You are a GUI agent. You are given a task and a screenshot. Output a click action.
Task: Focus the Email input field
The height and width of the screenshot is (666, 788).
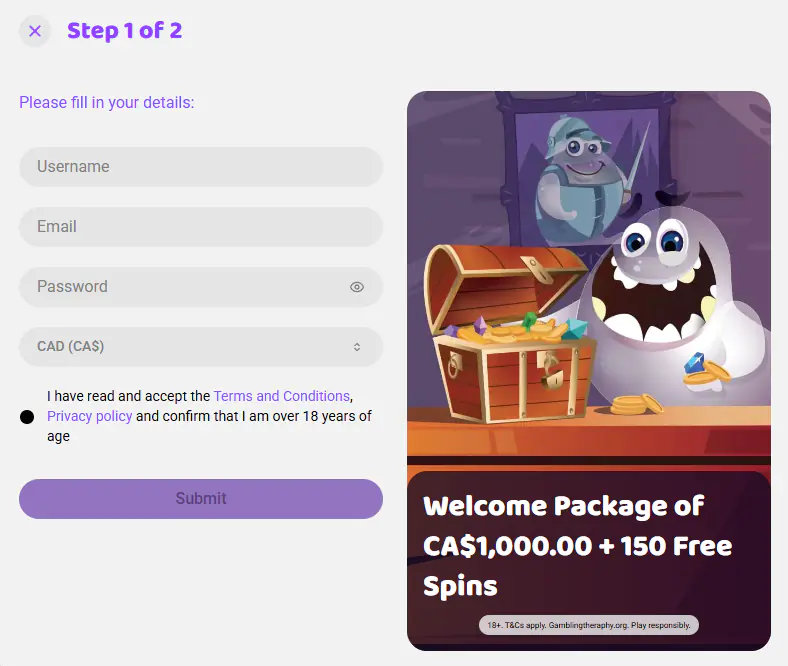201,227
